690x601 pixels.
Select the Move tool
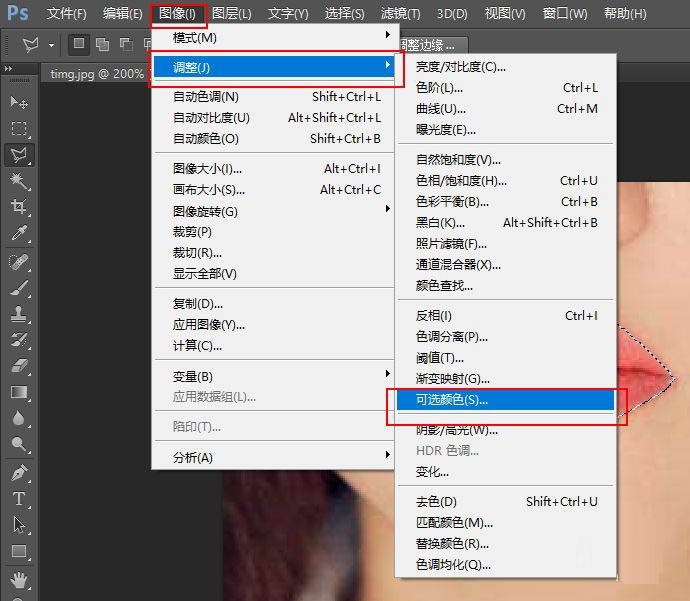[x=19, y=102]
